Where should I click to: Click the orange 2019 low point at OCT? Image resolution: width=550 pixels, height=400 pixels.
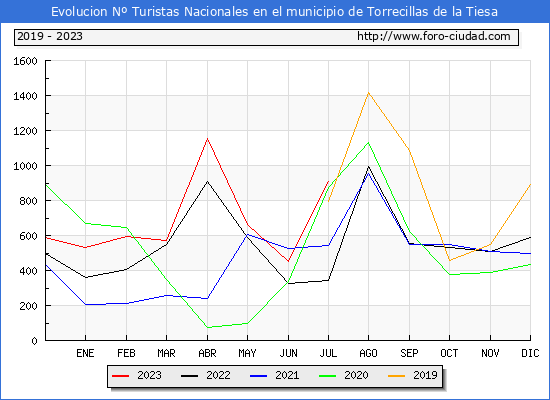(449, 260)
